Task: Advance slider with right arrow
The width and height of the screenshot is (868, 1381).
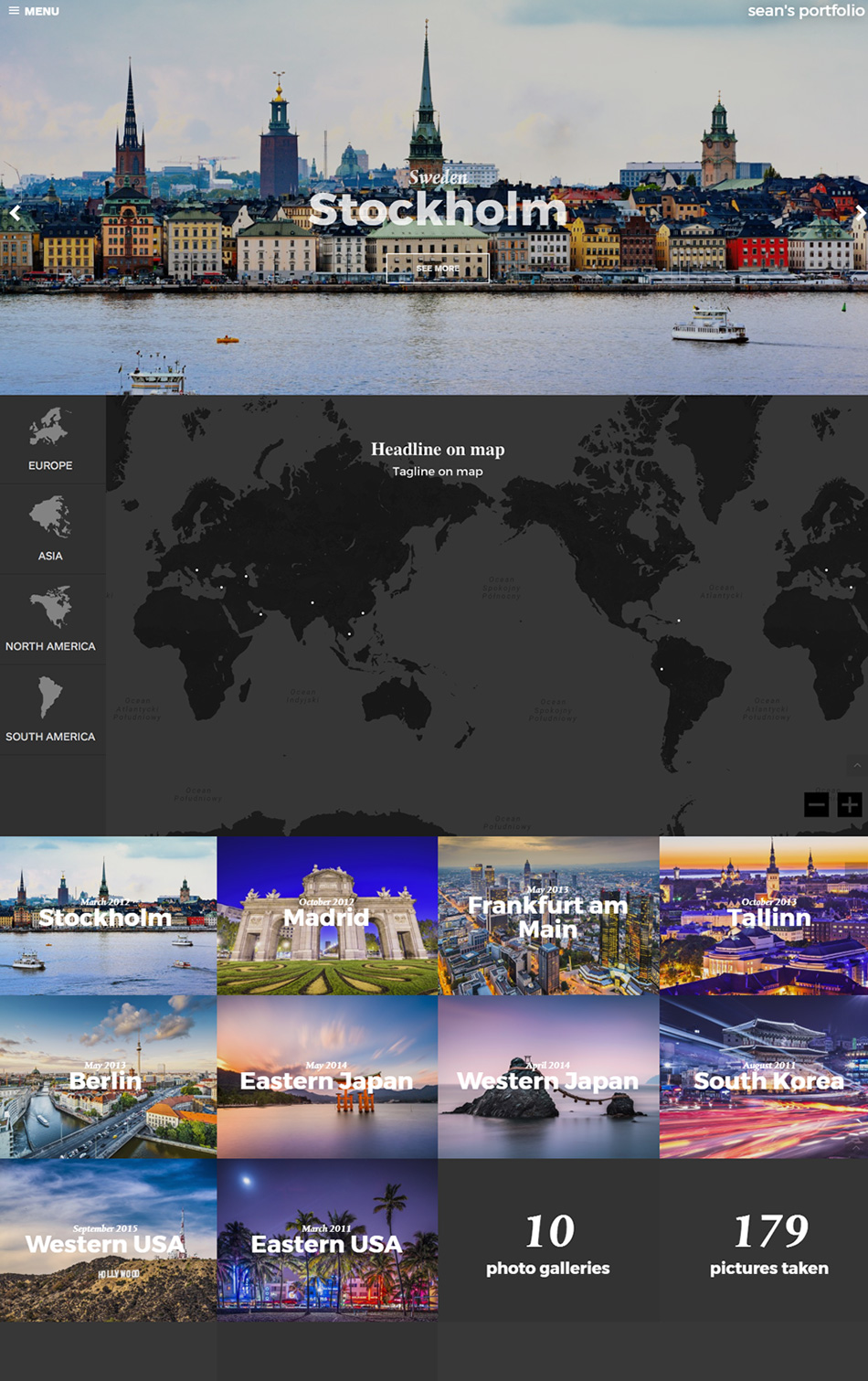Action: coord(859,213)
